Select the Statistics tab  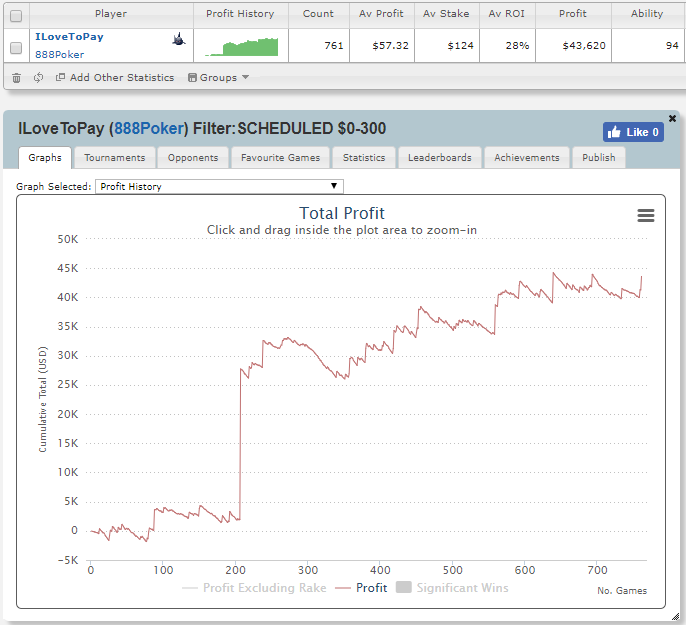coord(364,157)
